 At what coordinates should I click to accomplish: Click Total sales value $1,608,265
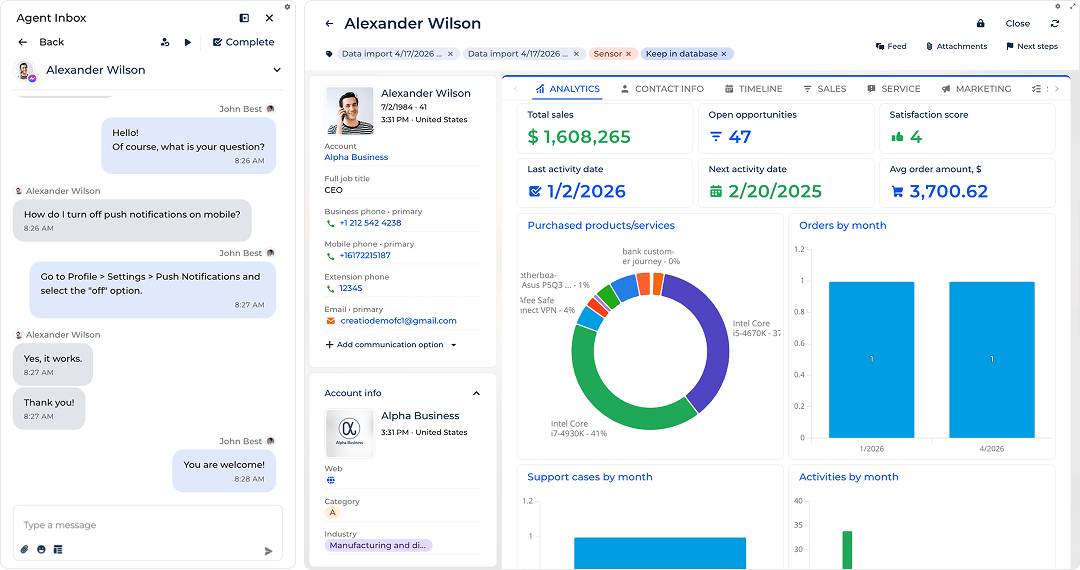tap(579, 137)
